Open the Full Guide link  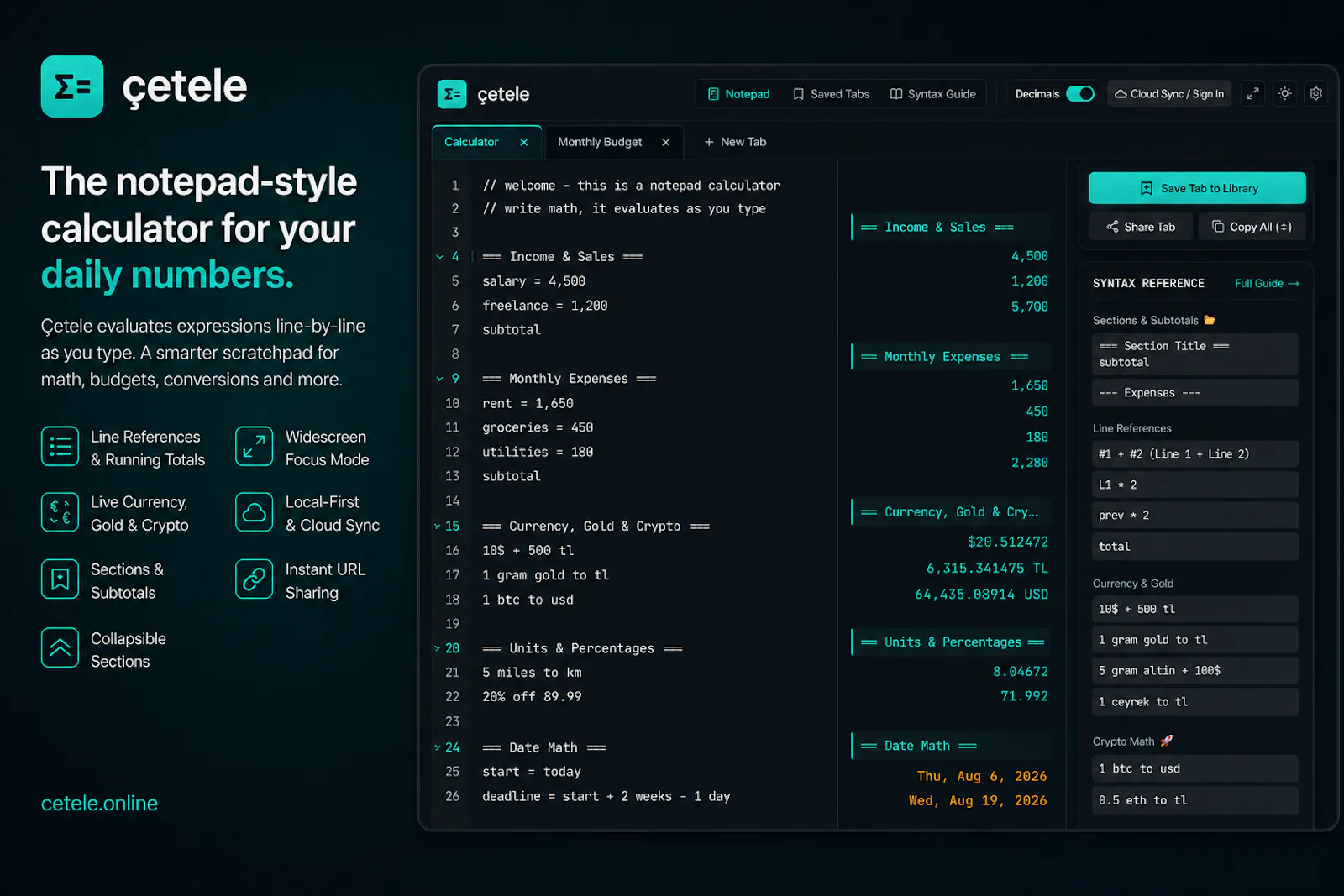1267,284
